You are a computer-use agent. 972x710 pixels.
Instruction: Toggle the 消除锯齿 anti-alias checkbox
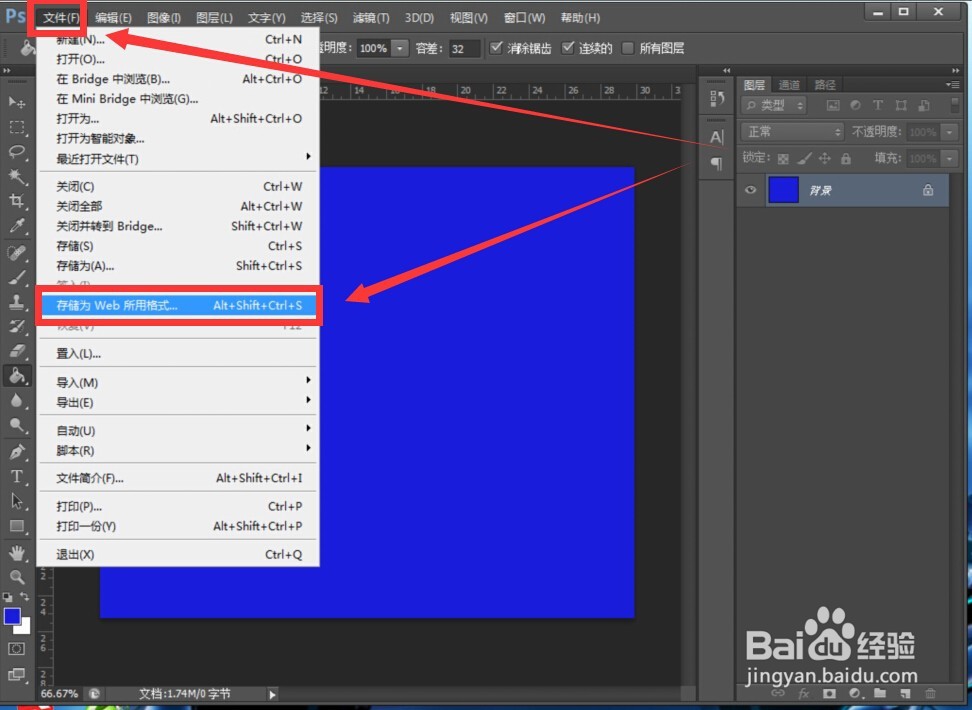[496, 48]
